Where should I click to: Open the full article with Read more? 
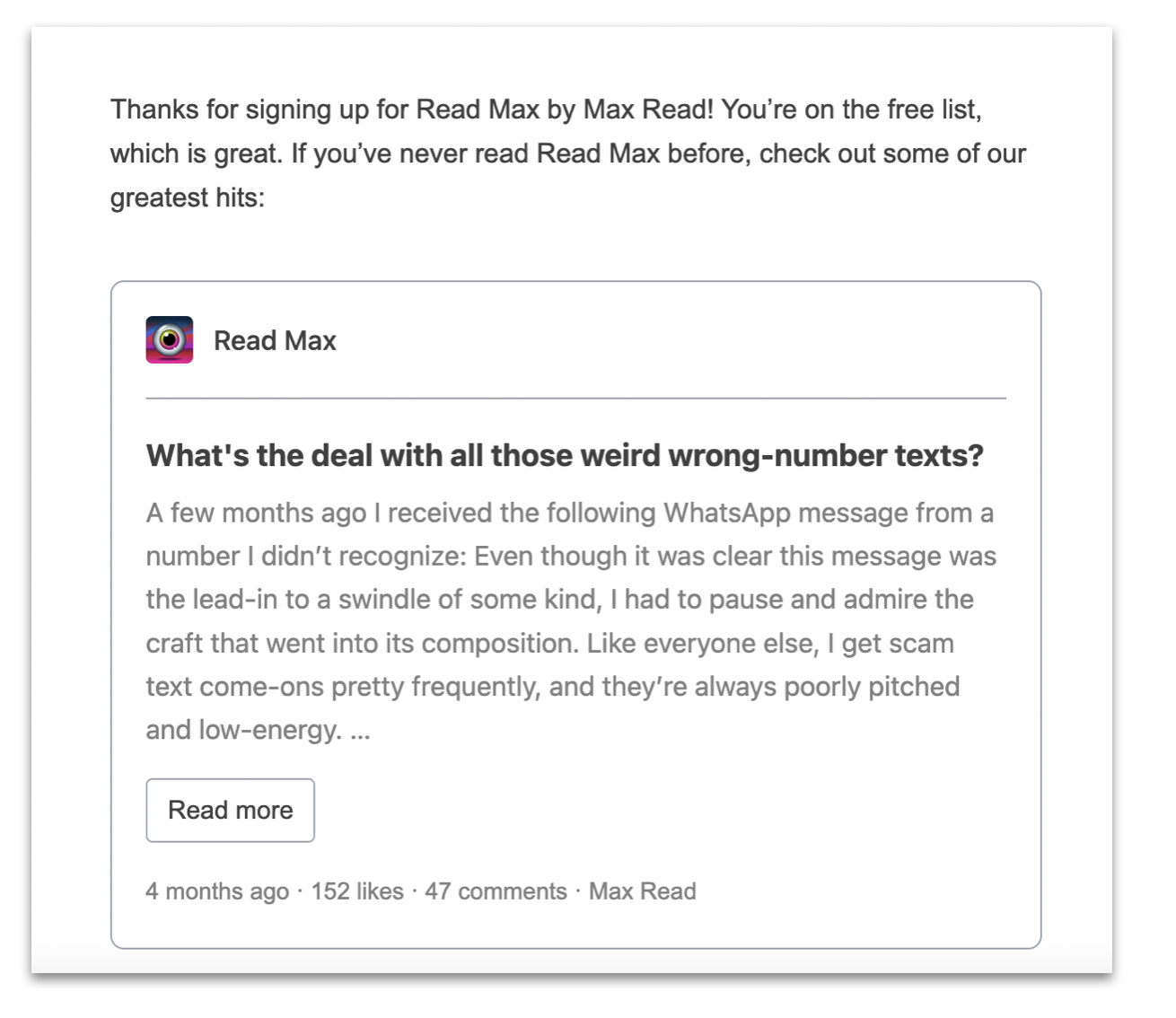(x=230, y=810)
